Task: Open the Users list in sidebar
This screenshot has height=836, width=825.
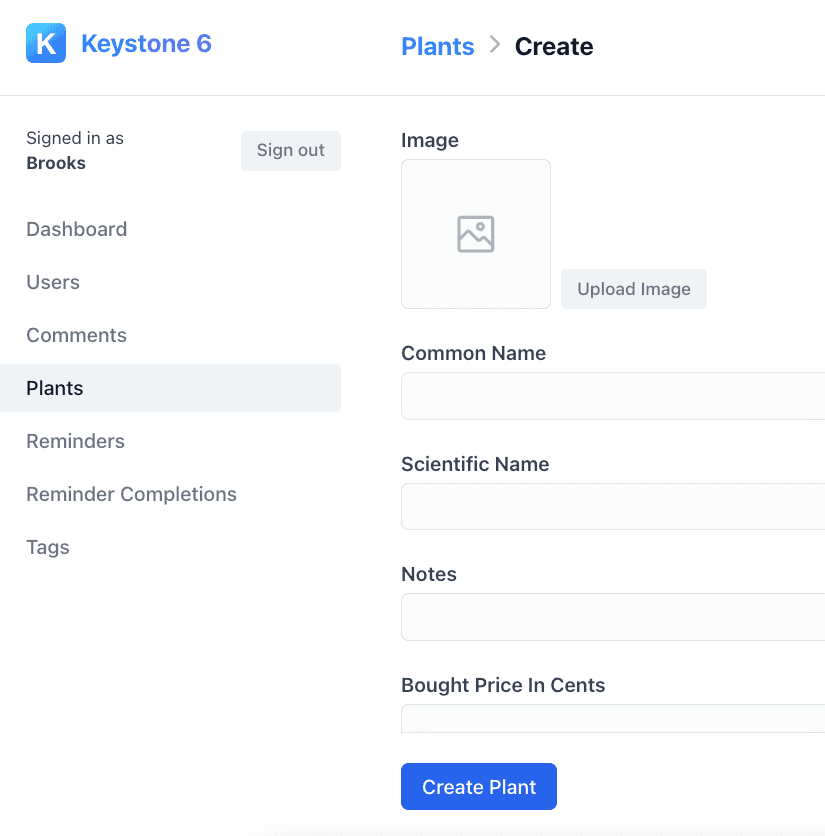Action: pyautogui.click(x=53, y=282)
